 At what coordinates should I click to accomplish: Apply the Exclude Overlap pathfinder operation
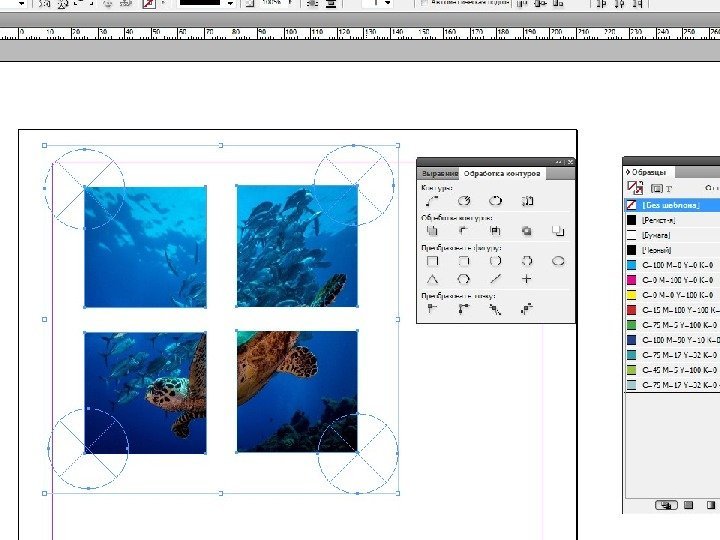click(527, 231)
